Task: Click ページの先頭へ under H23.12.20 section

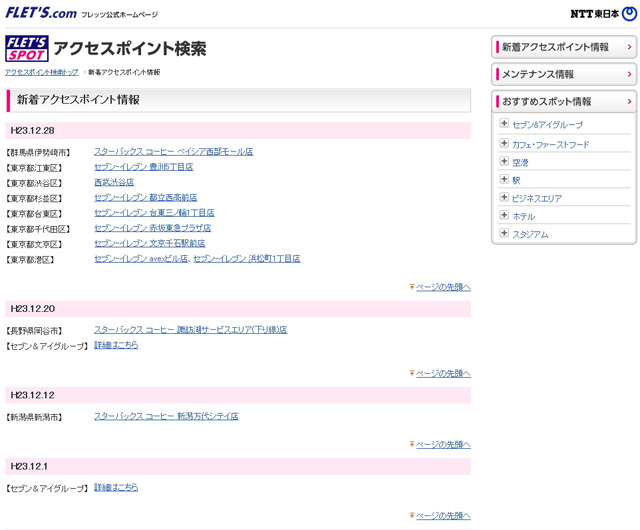Action: pyautogui.click(x=443, y=373)
